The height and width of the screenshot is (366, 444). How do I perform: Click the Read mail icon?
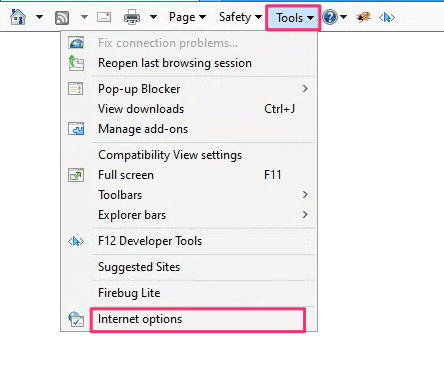click(104, 17)
